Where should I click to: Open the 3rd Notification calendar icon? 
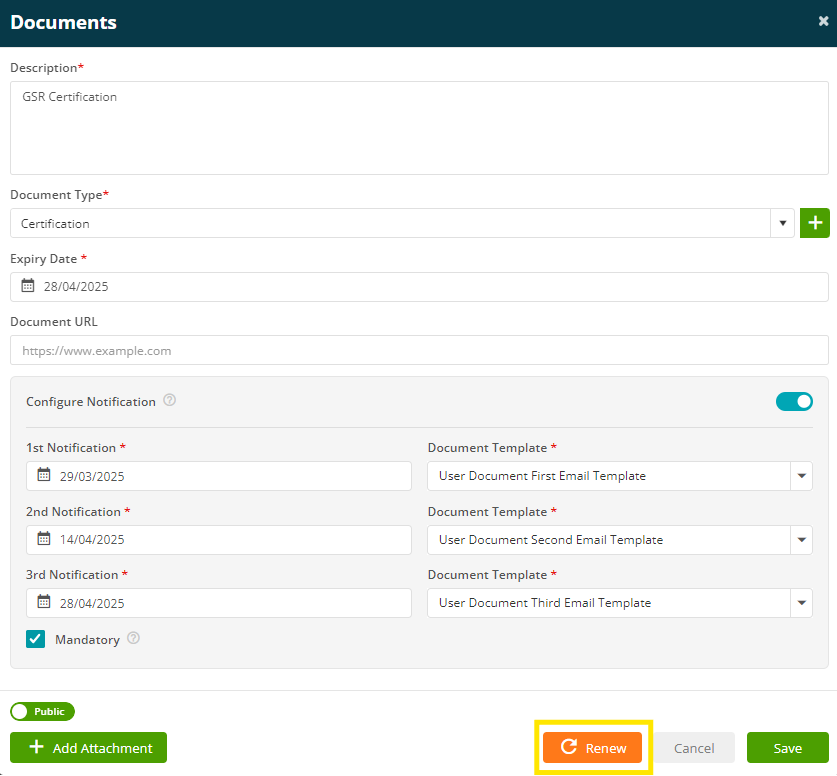44,601
